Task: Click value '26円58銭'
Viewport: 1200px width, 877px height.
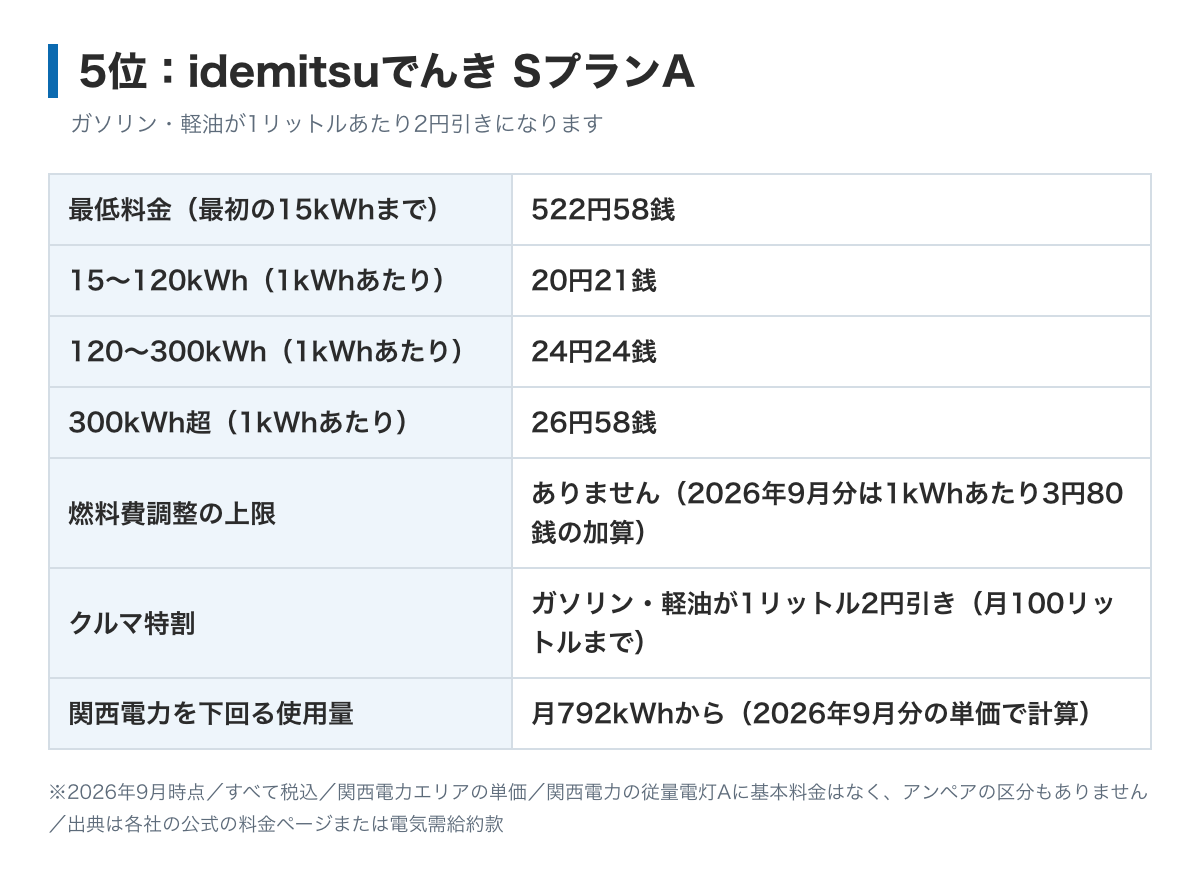Action: click(x=594, y=423)
